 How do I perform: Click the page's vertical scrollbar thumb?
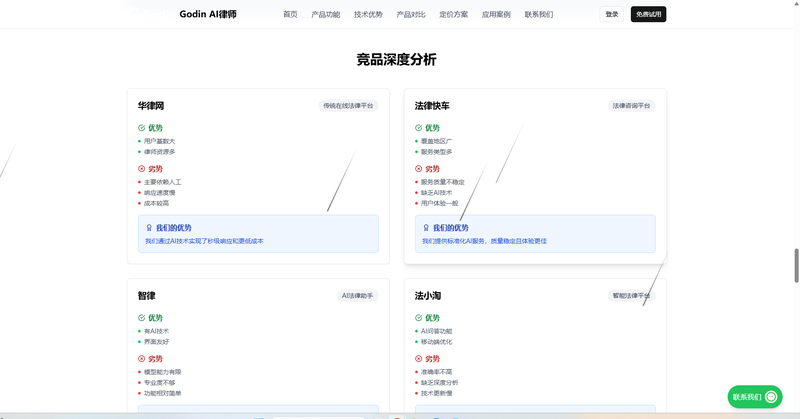pyautogui.click(x=796, y=265)
